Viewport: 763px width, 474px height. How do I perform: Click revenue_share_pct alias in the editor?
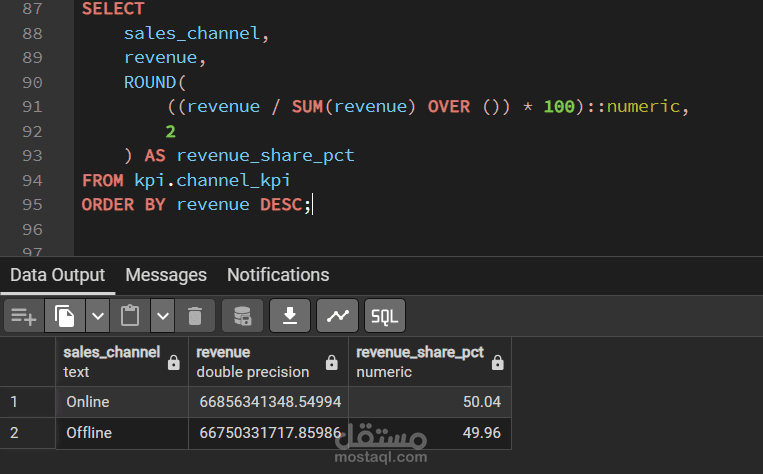tap(265, 156)
